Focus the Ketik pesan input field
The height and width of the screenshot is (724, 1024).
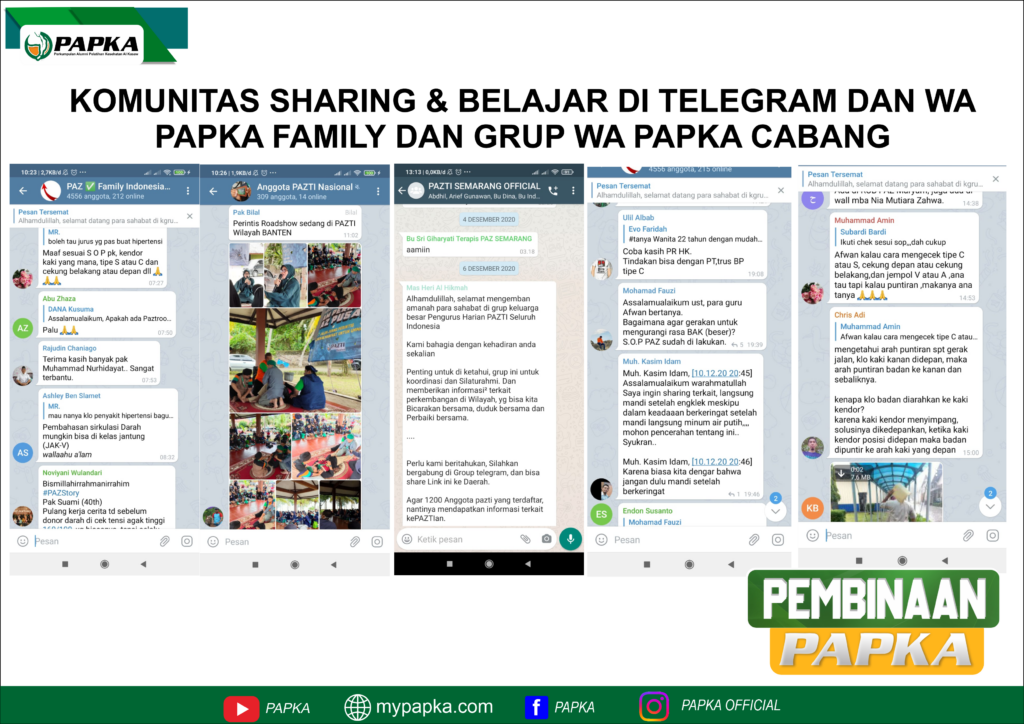point(466,539)
